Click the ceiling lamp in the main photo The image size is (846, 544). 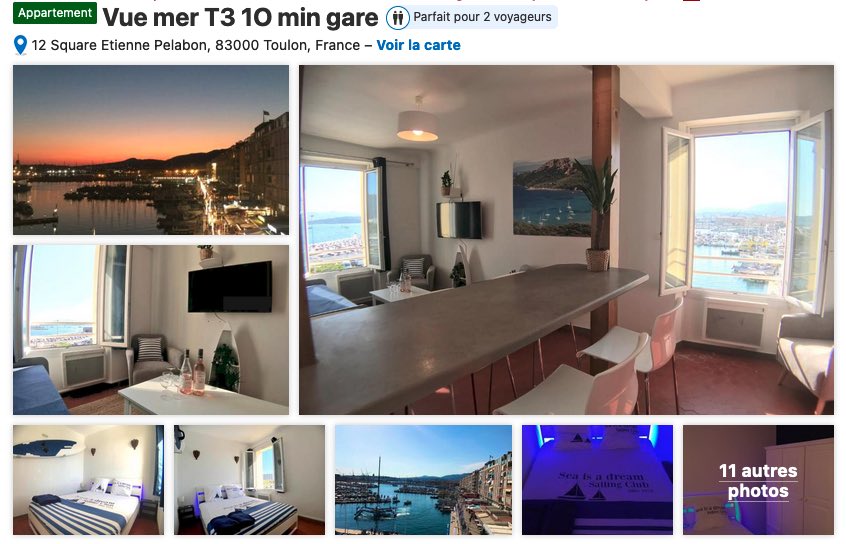coord(417,121)
